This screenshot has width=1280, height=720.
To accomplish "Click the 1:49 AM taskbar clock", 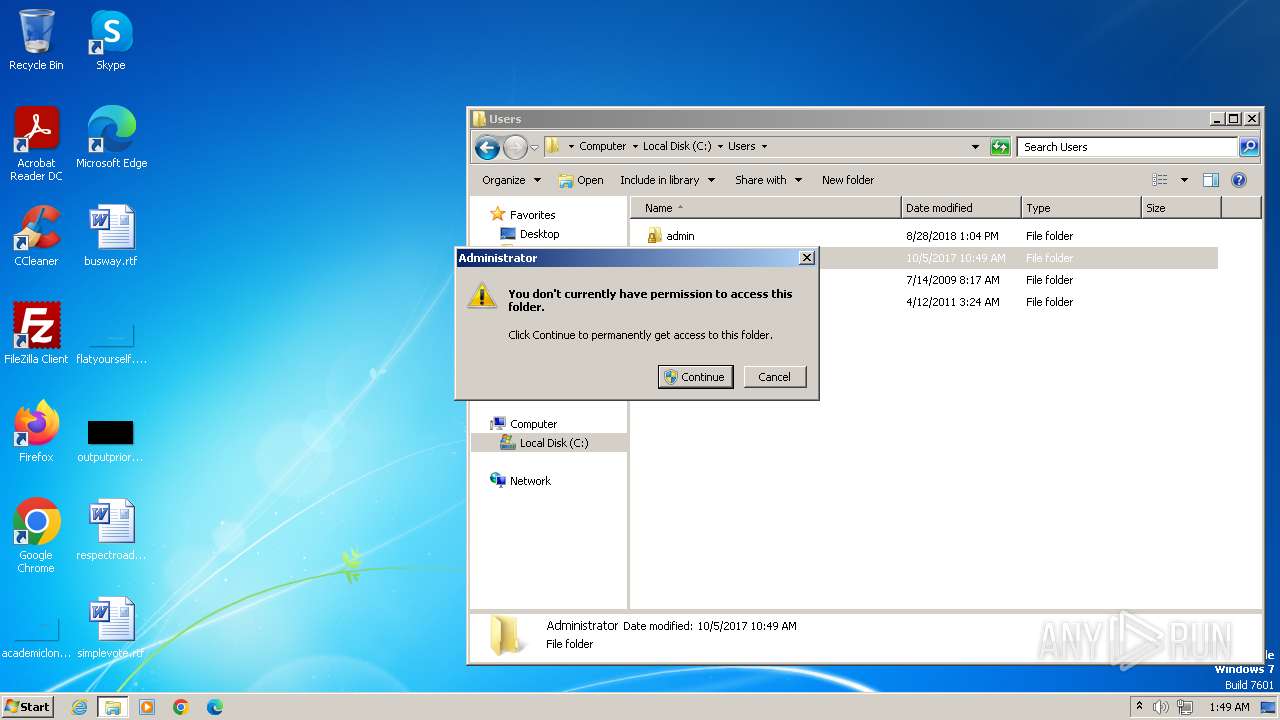I will point(1229,707).
